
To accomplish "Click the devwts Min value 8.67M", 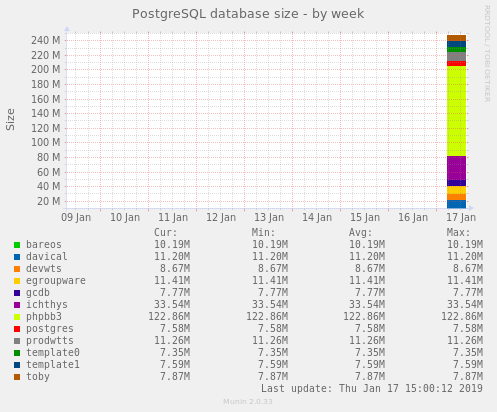I will tap(273, 268).
